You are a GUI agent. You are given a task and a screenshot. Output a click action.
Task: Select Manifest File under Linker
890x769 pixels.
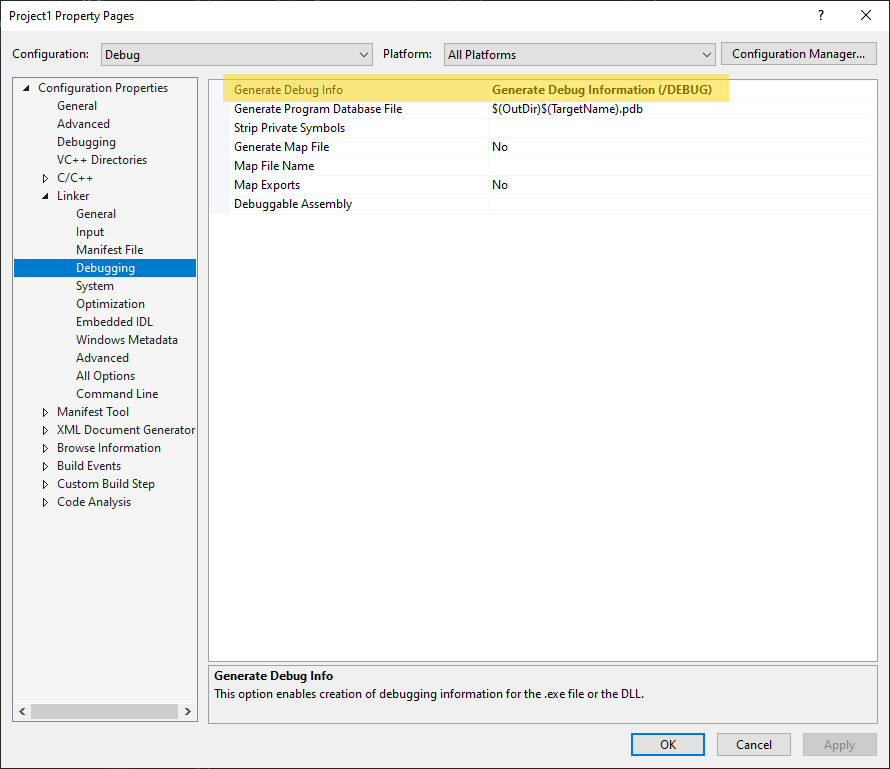tap(109, 250)
